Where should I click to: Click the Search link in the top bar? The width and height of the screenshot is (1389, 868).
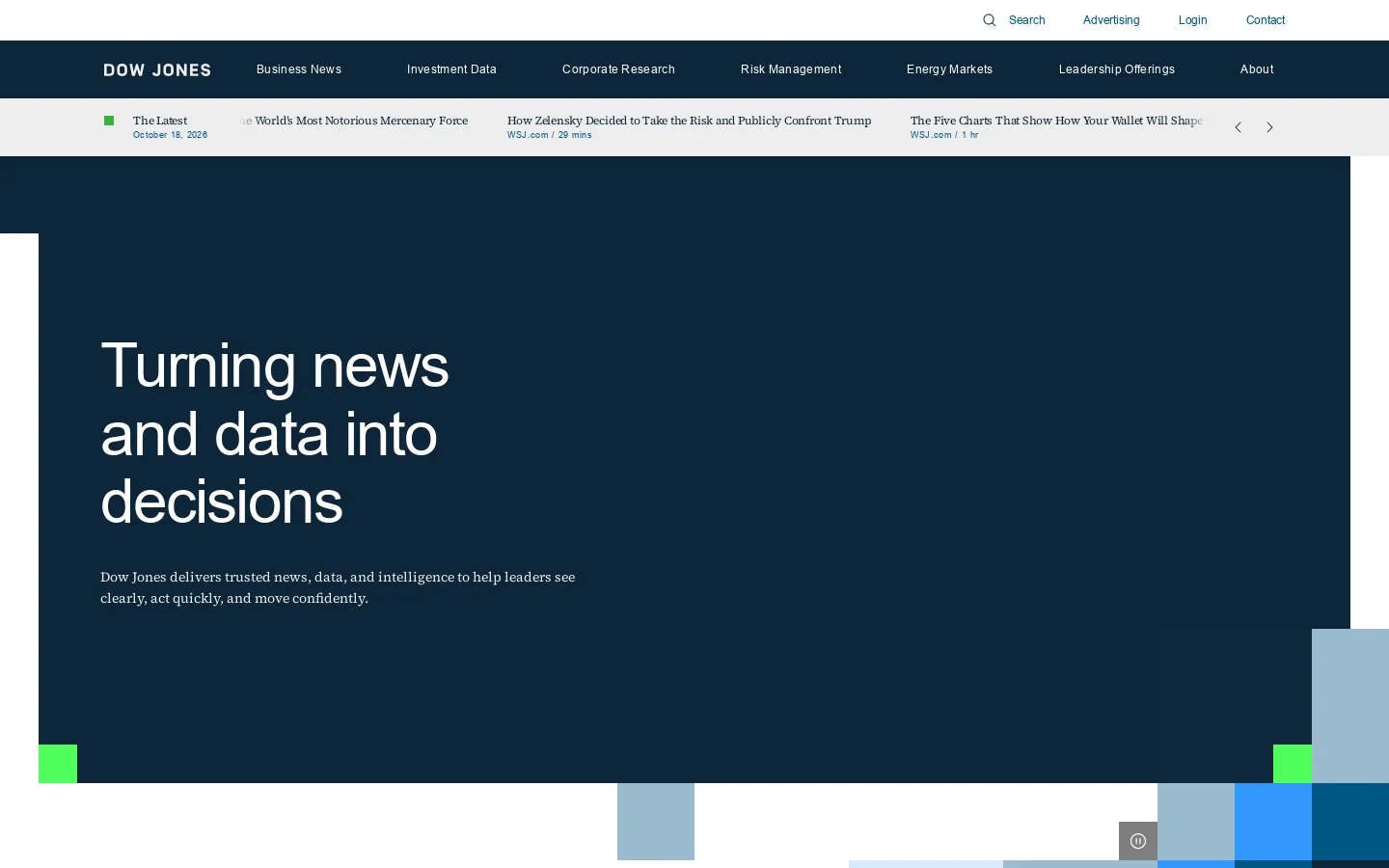coord(1026,20)
